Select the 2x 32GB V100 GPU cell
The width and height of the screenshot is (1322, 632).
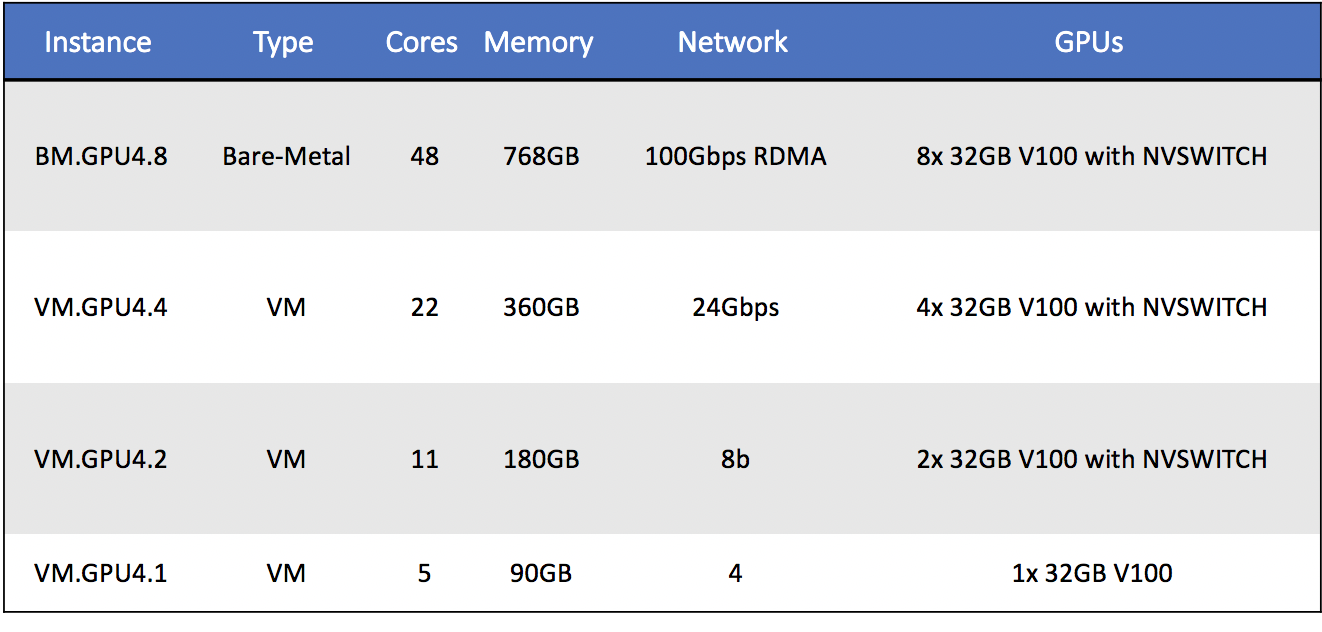pyautogui.click(x=1091, y=459)
